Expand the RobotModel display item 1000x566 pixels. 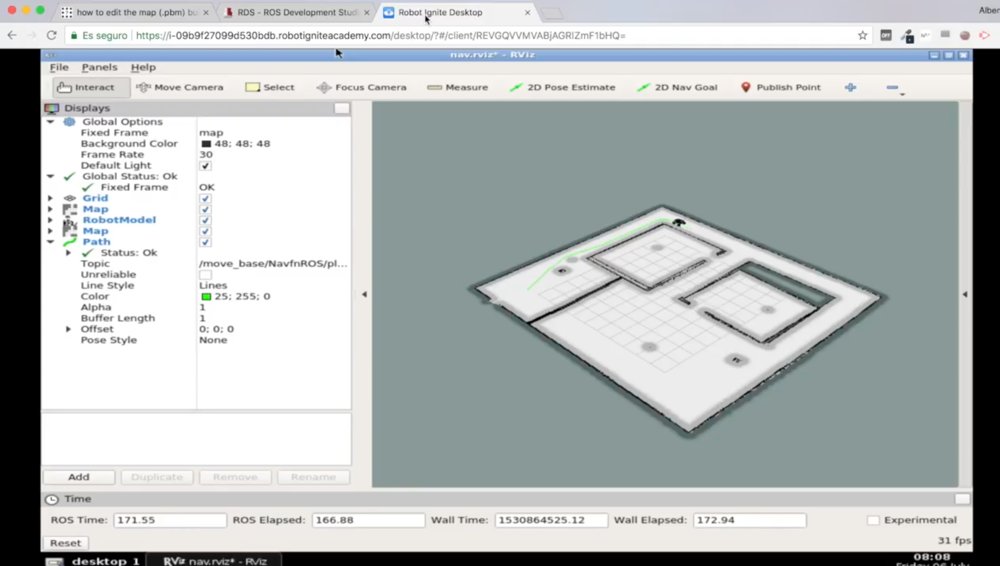pyautogui.click(x=50, y=220)
